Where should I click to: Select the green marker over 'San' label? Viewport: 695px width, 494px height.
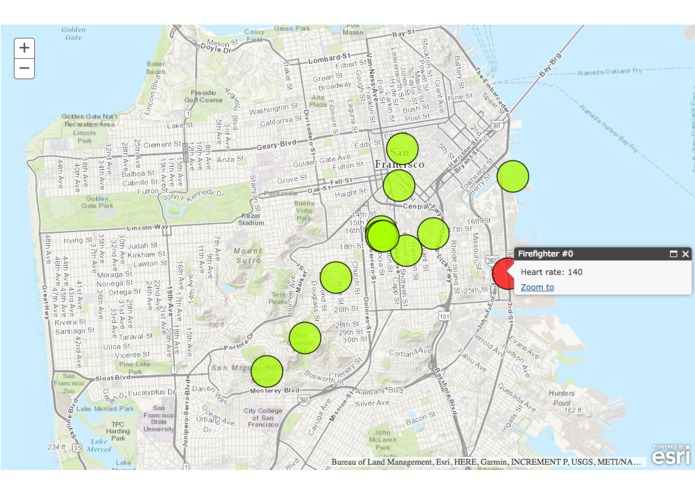coord(402,149)
